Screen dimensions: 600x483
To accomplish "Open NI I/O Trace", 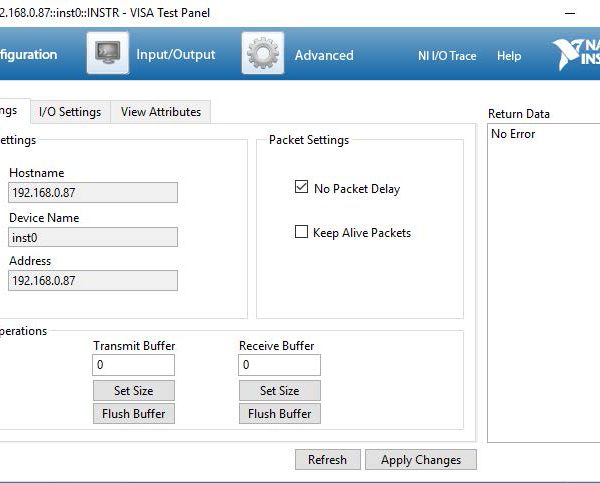I will (x=447, y=56).
